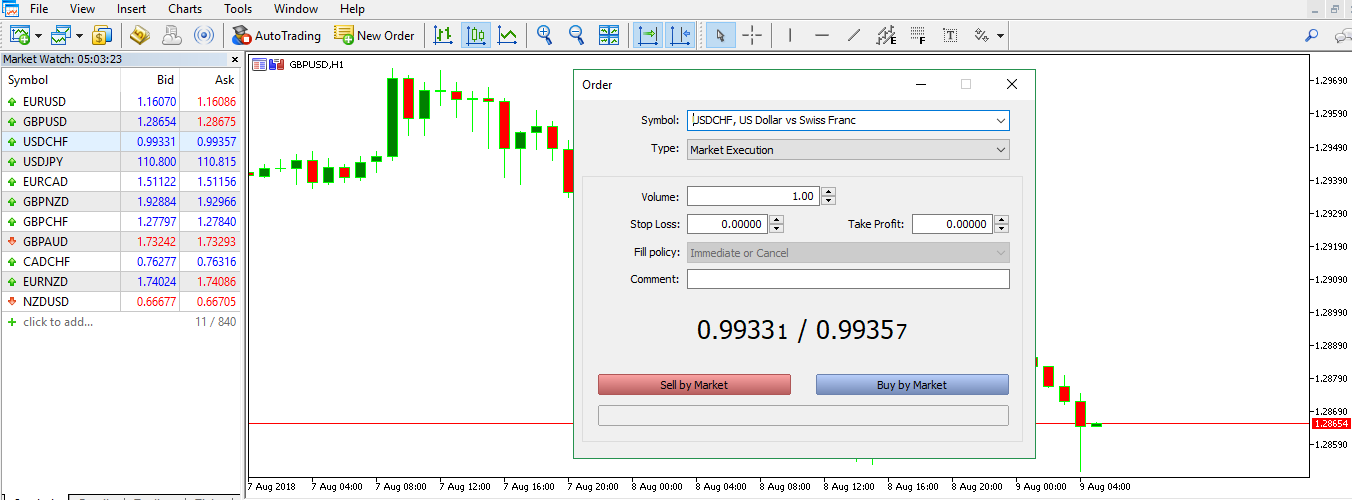Image resolution: width=1352 pixels, height=500 pixels.
Task: Select GBPNZD row in Market Watch
Action: (x=121, y=202)
